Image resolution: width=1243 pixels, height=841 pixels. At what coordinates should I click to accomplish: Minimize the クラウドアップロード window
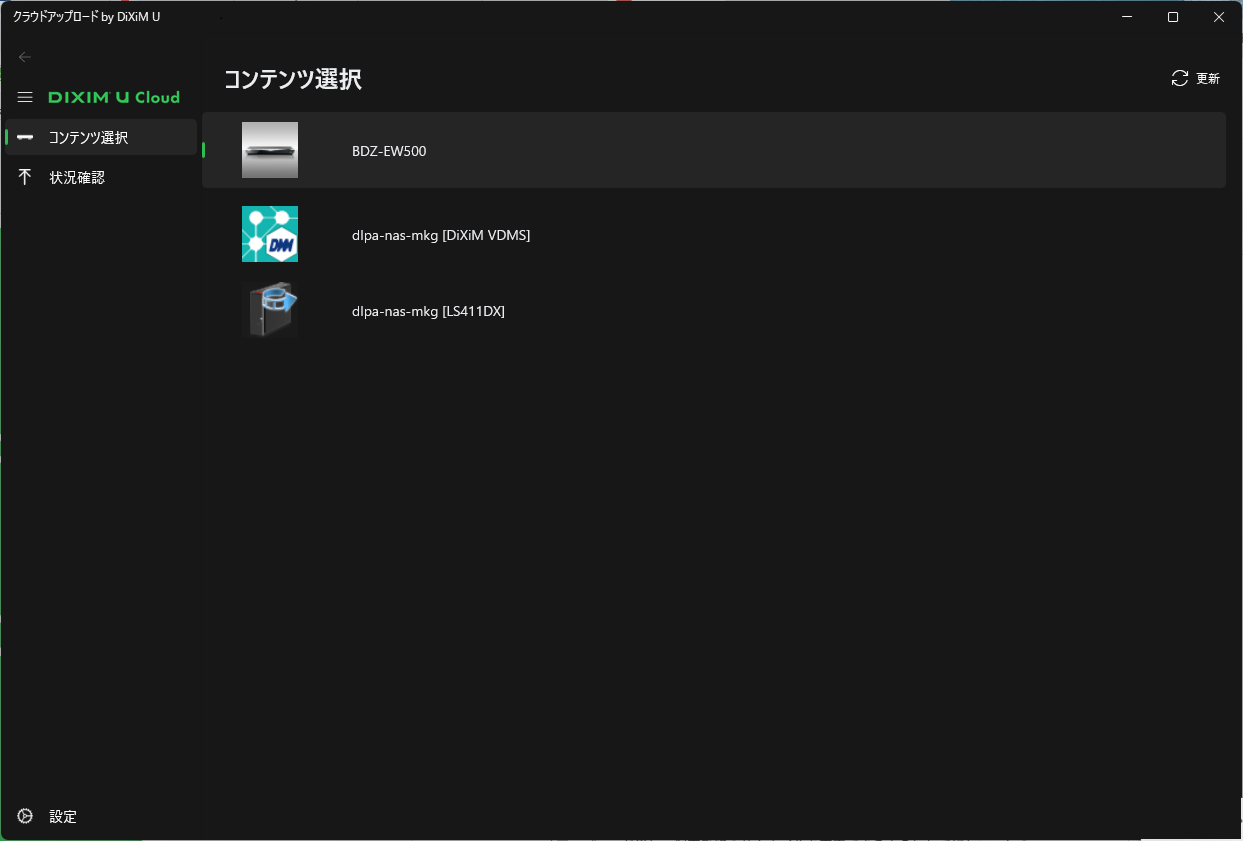[x=1127, y=17]
